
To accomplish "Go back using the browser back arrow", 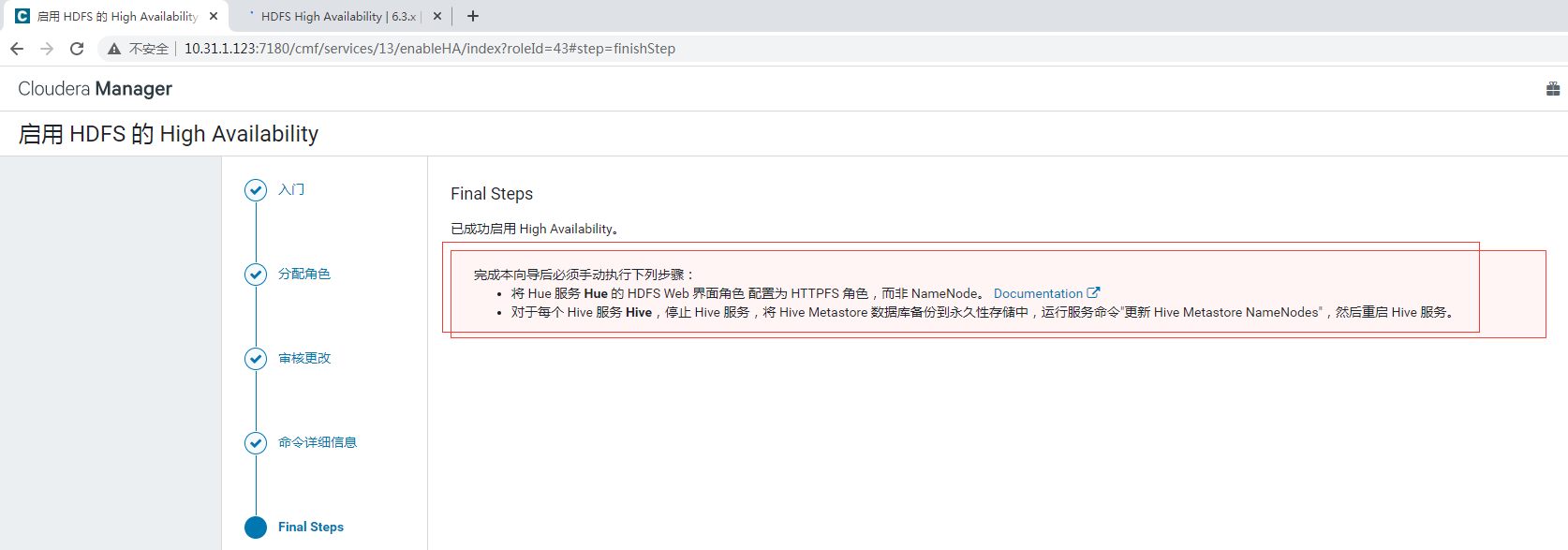I will tap(17, 49).
